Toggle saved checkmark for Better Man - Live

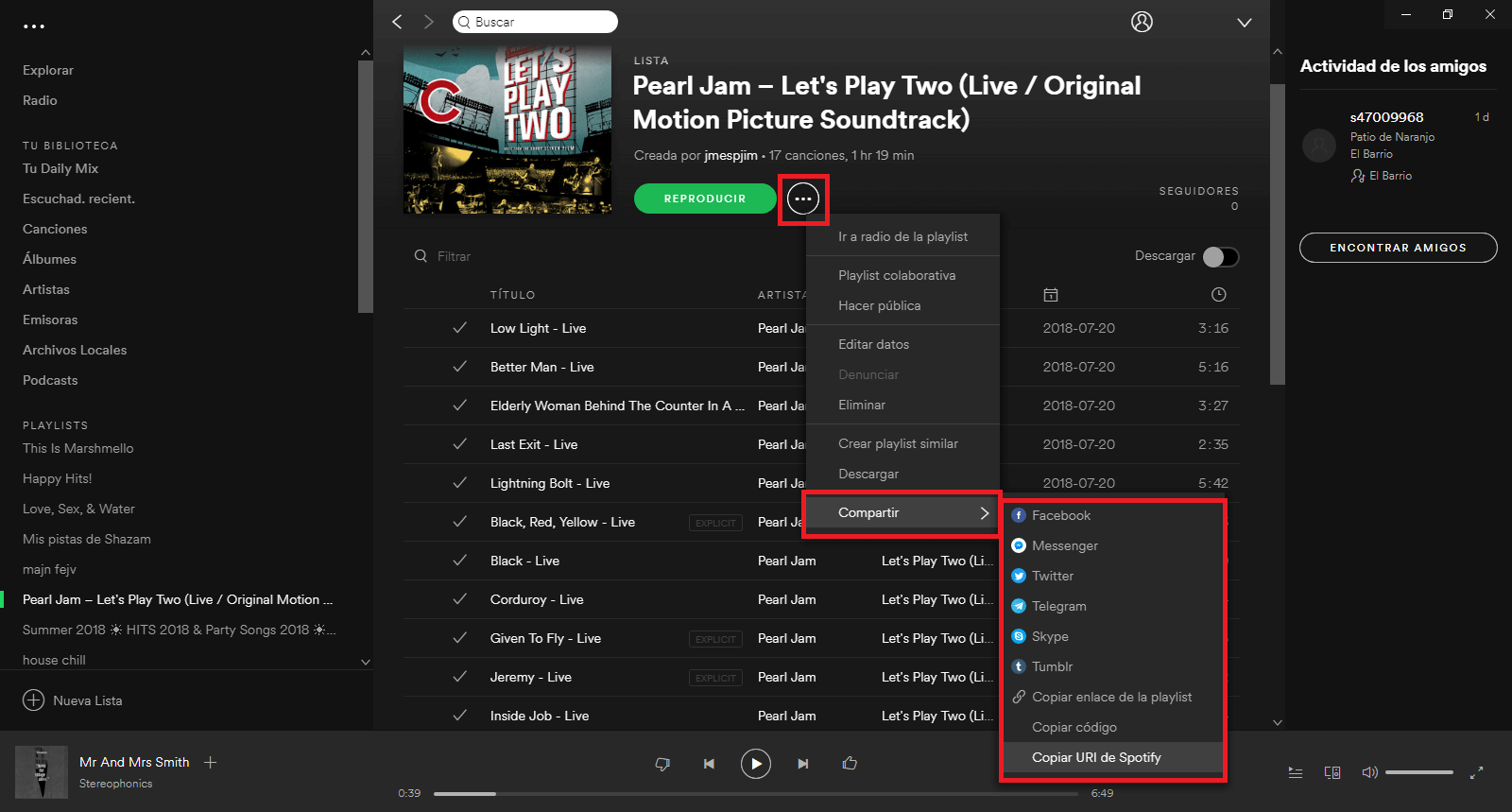pos(460,367)
